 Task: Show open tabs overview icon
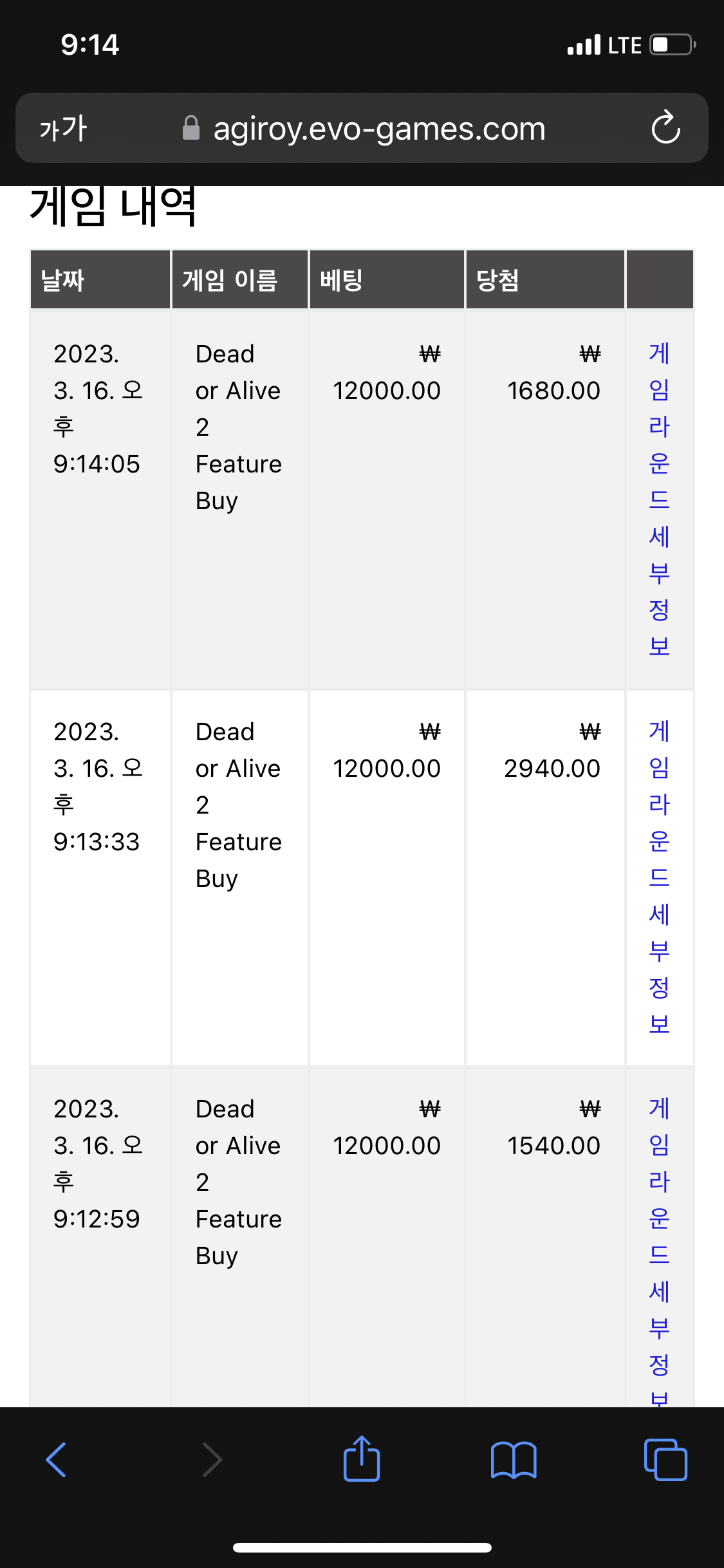pyautogui.click(x=665, y=1459)
